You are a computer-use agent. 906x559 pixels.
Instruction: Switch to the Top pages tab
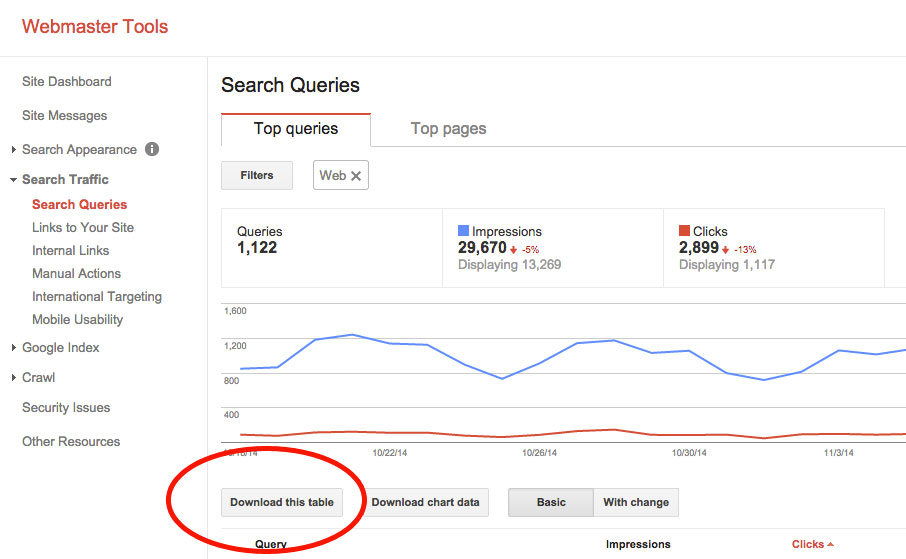pos(448,129)
